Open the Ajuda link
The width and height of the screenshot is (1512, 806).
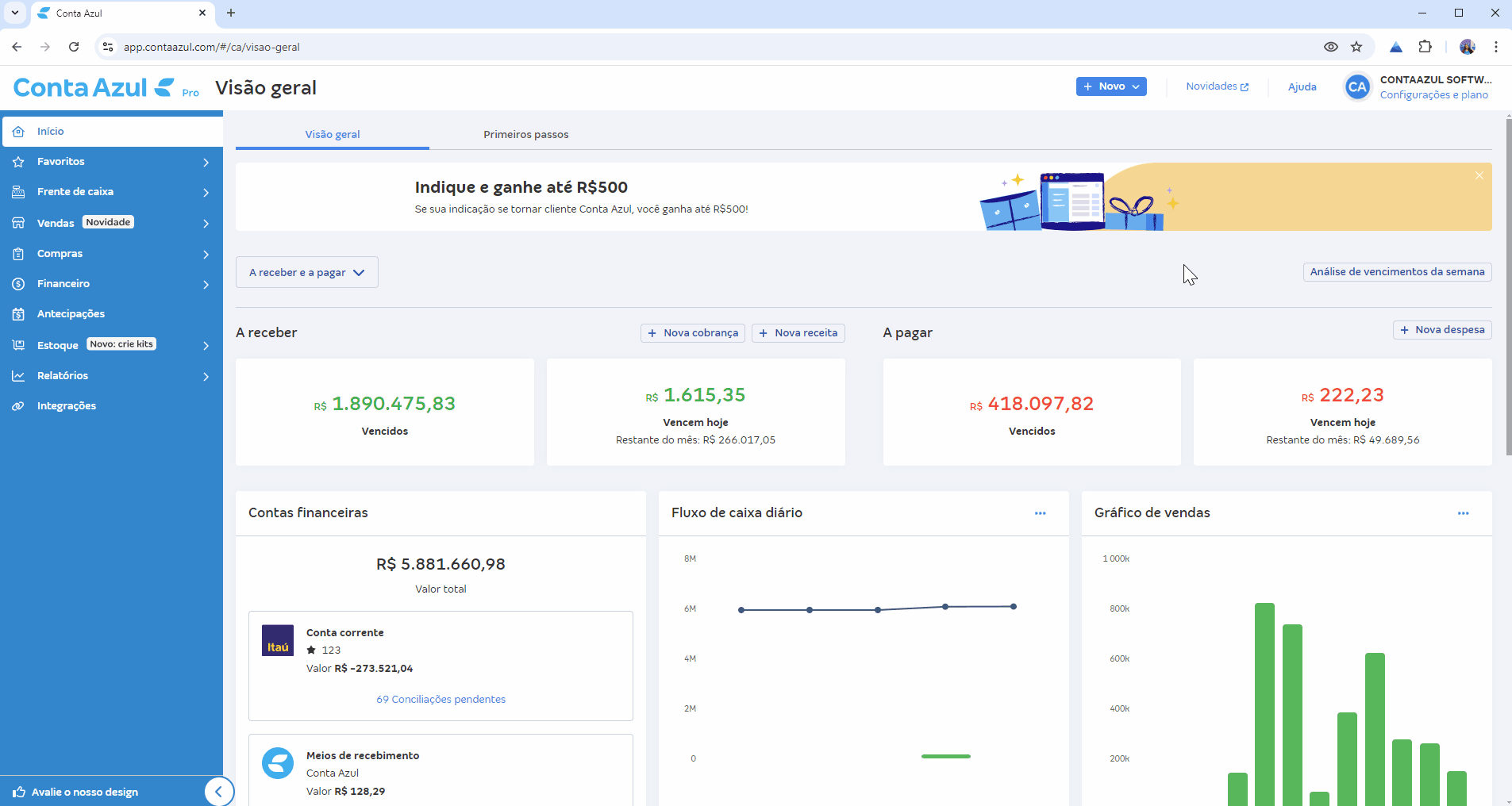tap(1302, 87)
